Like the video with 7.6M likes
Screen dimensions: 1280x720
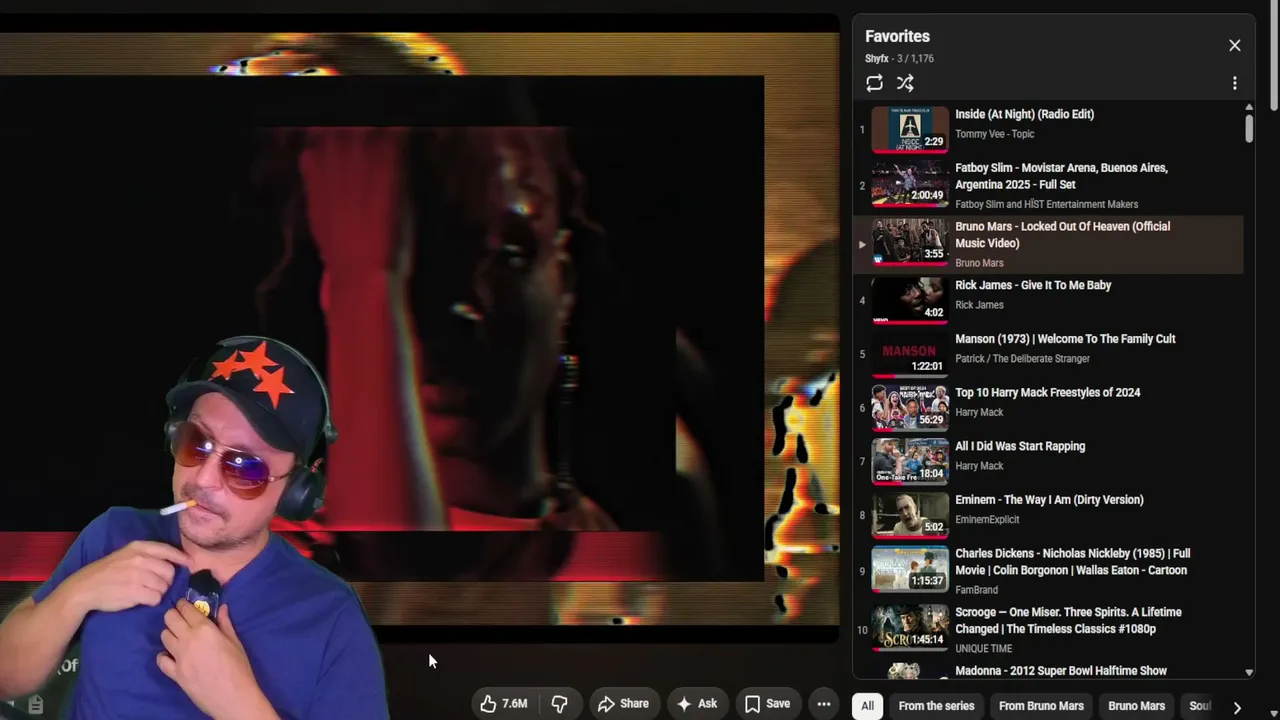(x=504, y=704)
